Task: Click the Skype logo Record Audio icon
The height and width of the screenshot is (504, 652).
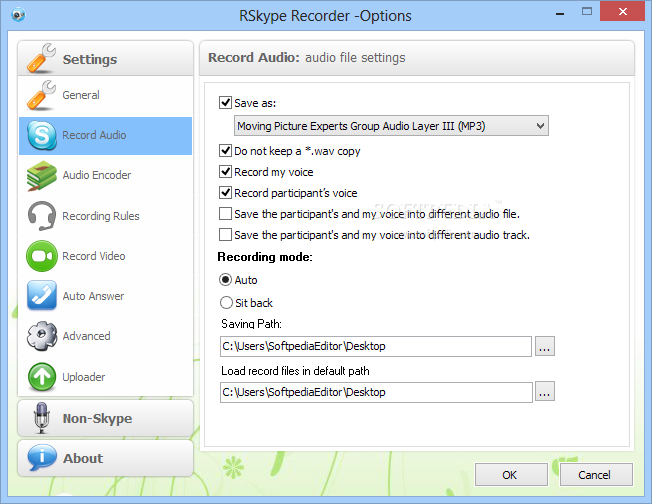Action: 42,136
